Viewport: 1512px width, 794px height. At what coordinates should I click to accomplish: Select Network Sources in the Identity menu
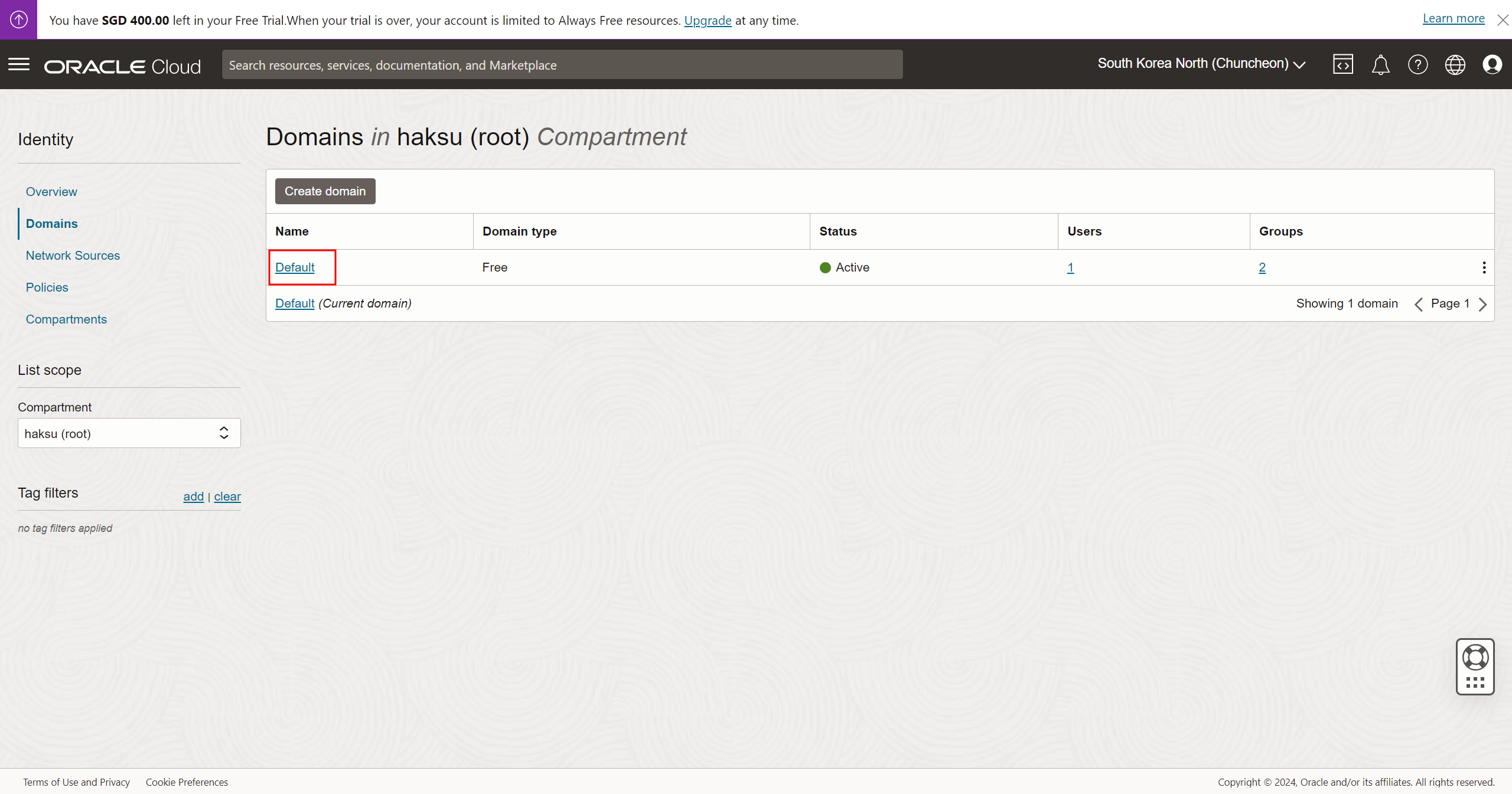click(73, 256)
